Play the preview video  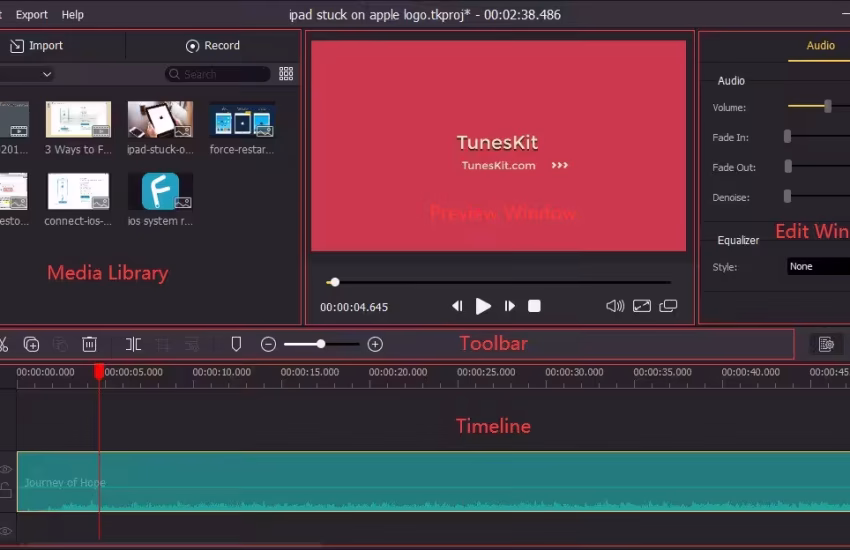point(482,306)
